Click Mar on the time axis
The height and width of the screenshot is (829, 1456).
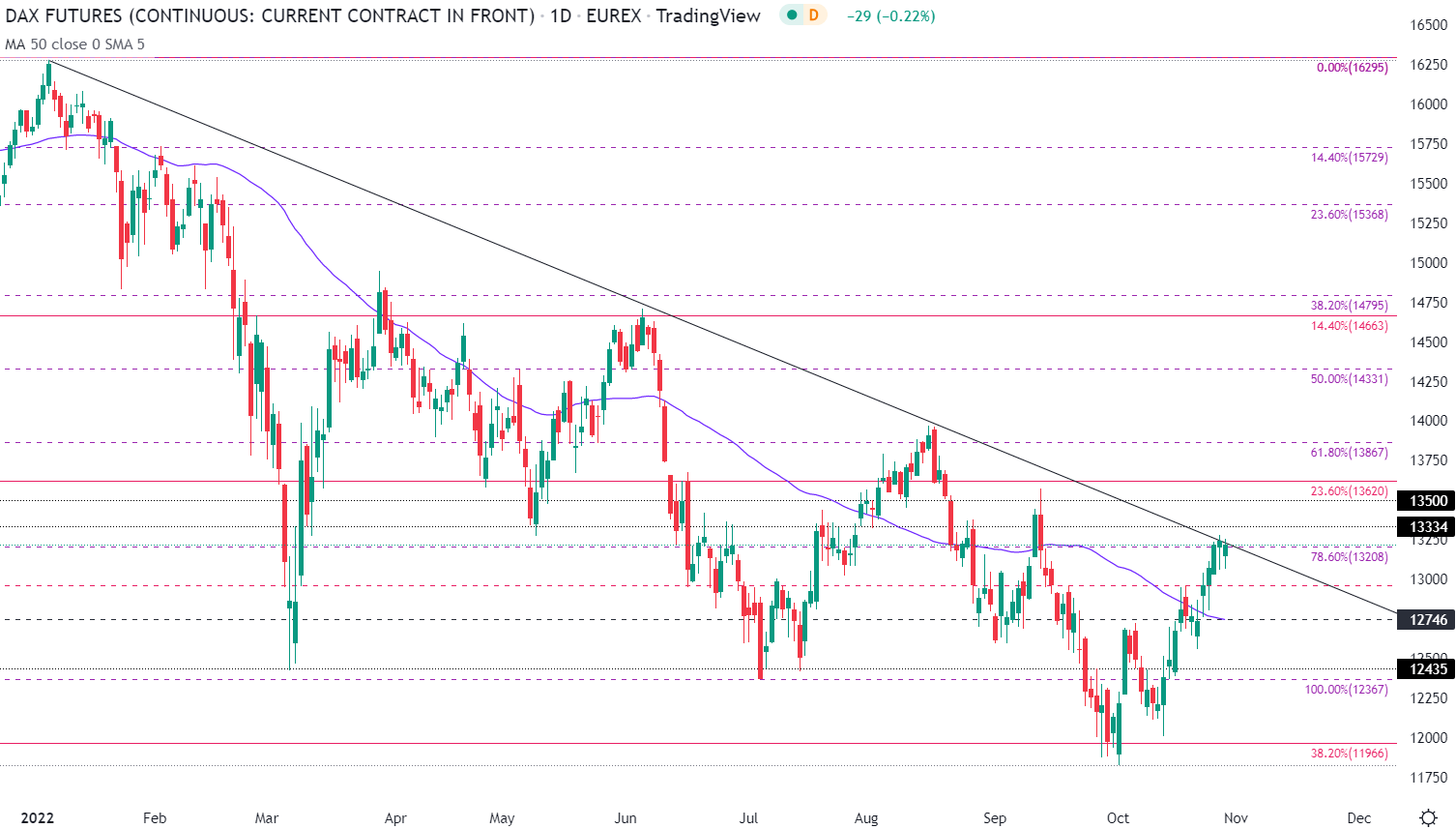click(267, 818)
